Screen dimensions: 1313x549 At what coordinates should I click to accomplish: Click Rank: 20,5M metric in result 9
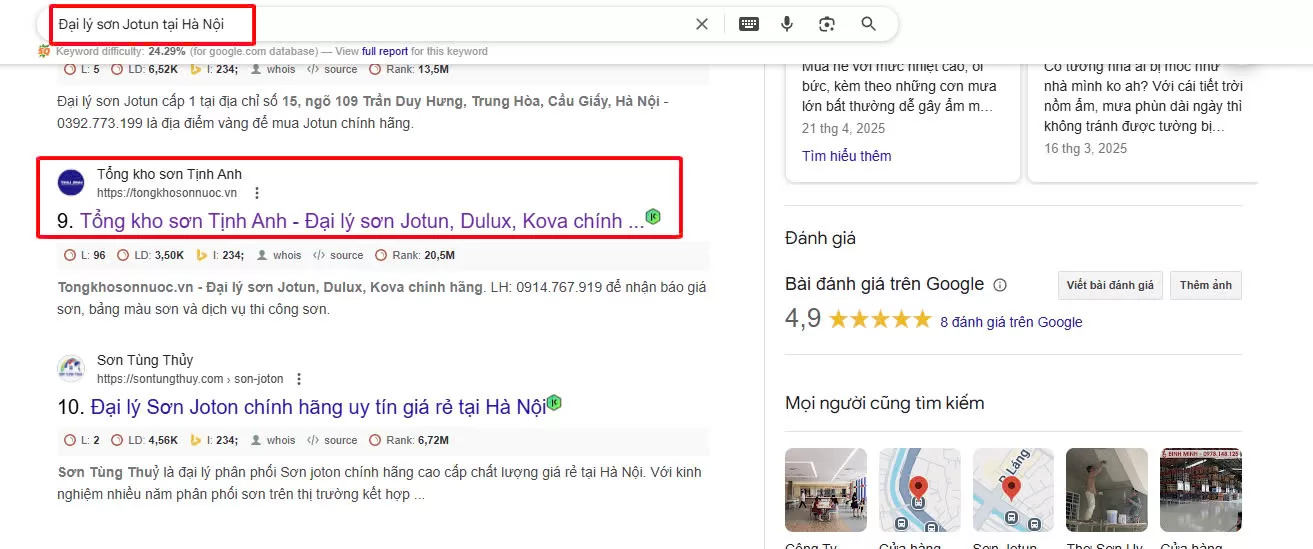(x=415, y=255)
